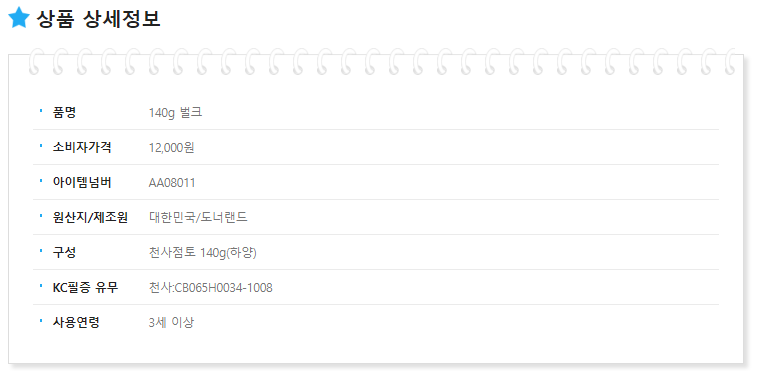Select the CB065H0034-1008 certification number
The image size is (758, 371).
point(223,288)
